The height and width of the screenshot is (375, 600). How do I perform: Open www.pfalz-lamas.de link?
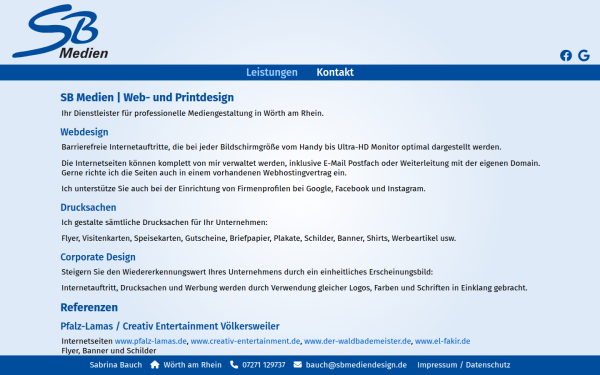click(x=150, y=341)
